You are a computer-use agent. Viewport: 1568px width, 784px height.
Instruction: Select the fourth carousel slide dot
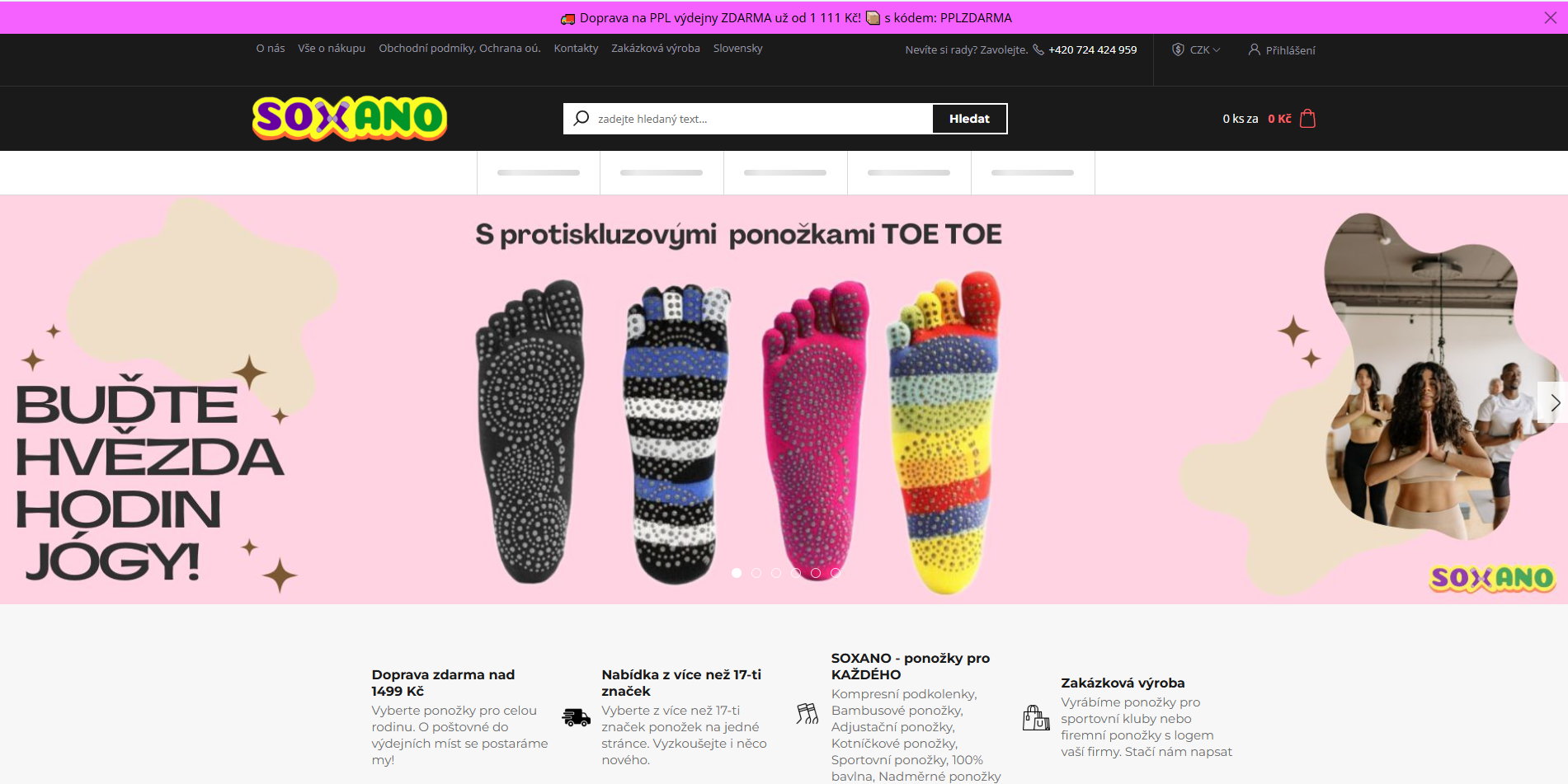(796, 573)
